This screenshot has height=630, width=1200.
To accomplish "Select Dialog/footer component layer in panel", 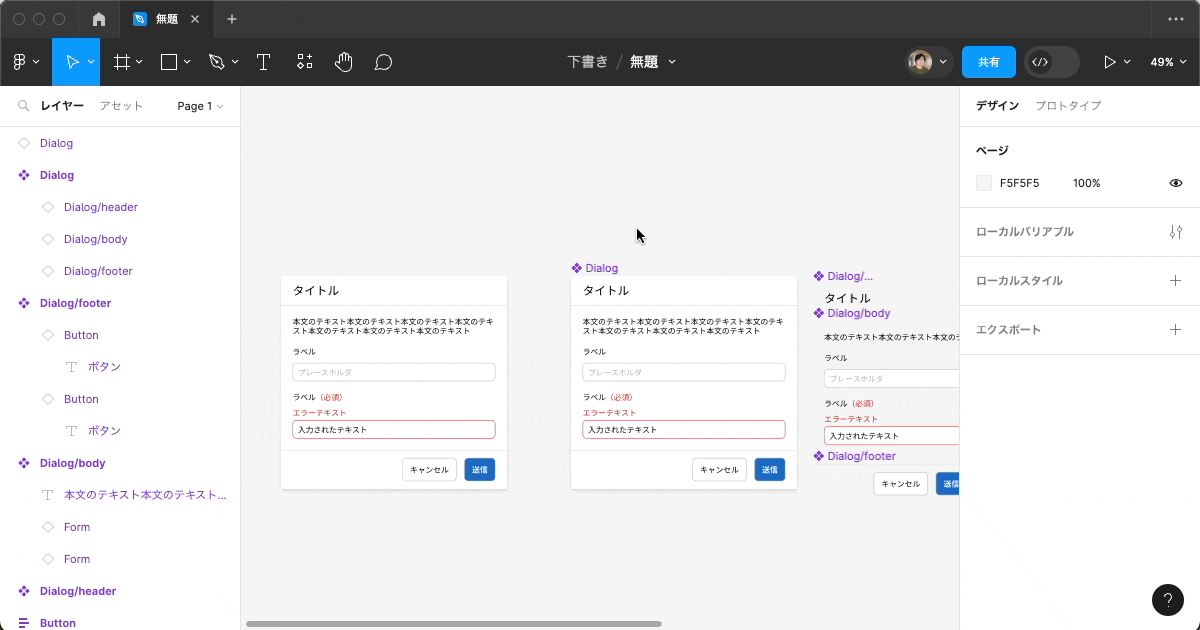I will coord(75,303).
